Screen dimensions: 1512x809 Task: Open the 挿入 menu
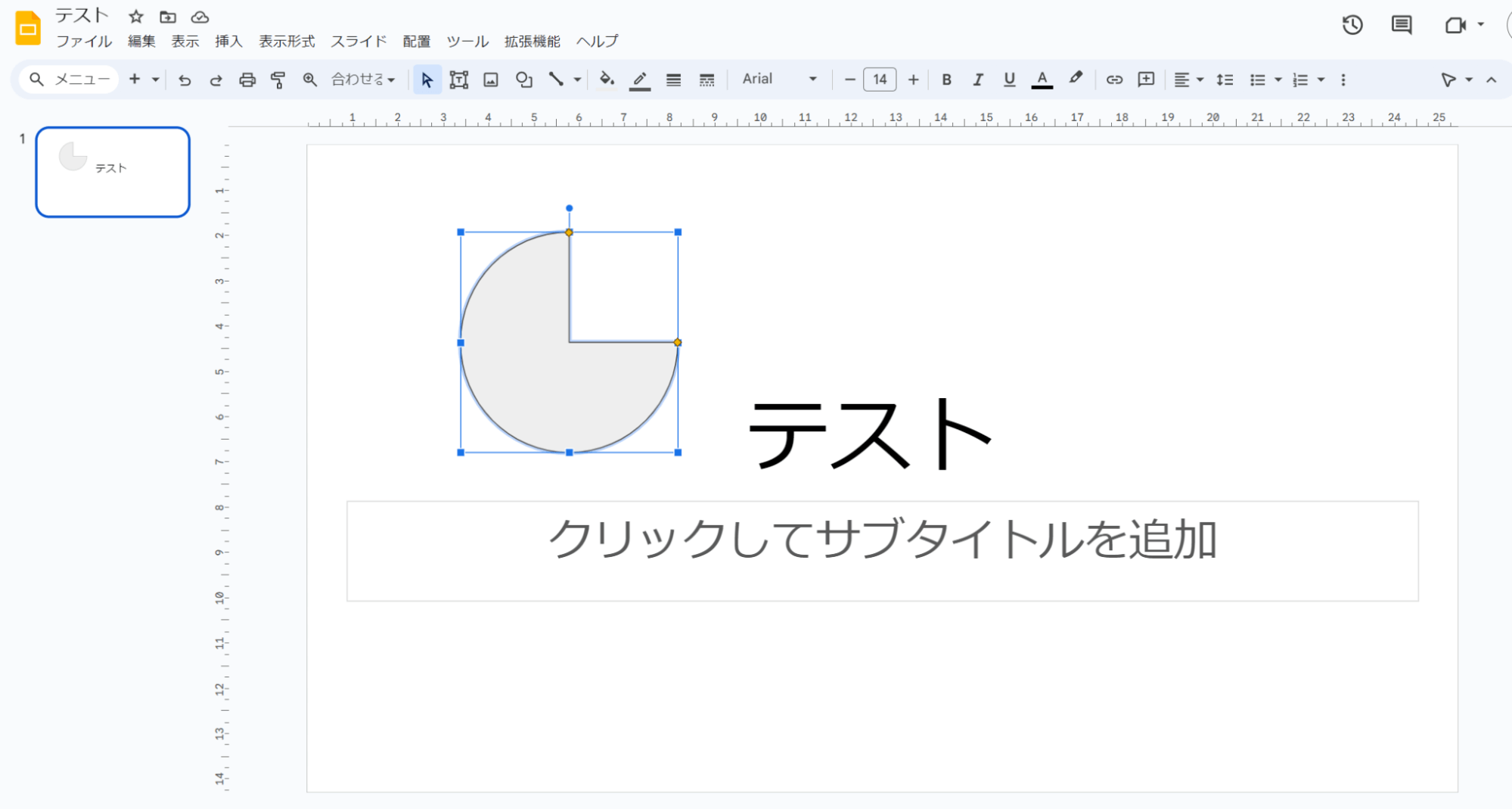[x=228, y=42]
